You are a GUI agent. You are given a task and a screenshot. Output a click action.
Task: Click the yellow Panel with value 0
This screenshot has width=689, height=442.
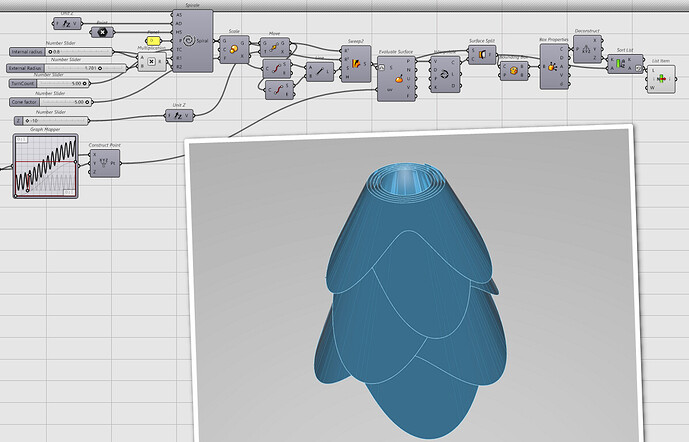click(x=153, y=41)
